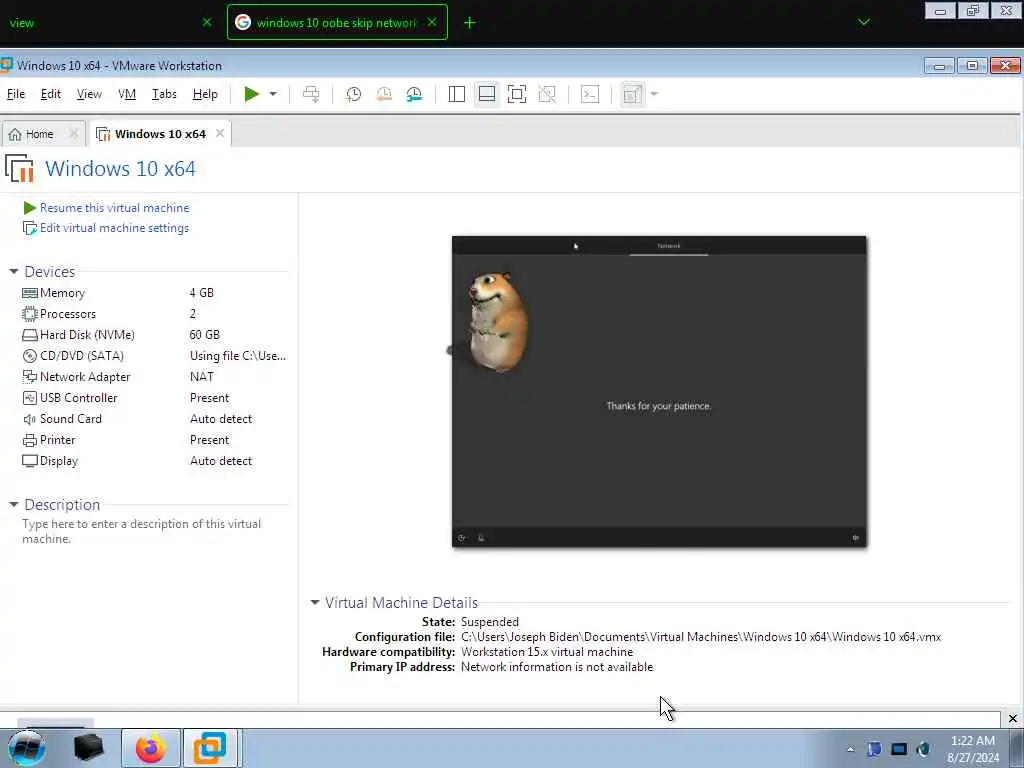Screen dimensions: 1024x768
Task: Click Send Ctrl+Alt+Del toolbar icon
Action: [311, 94]
